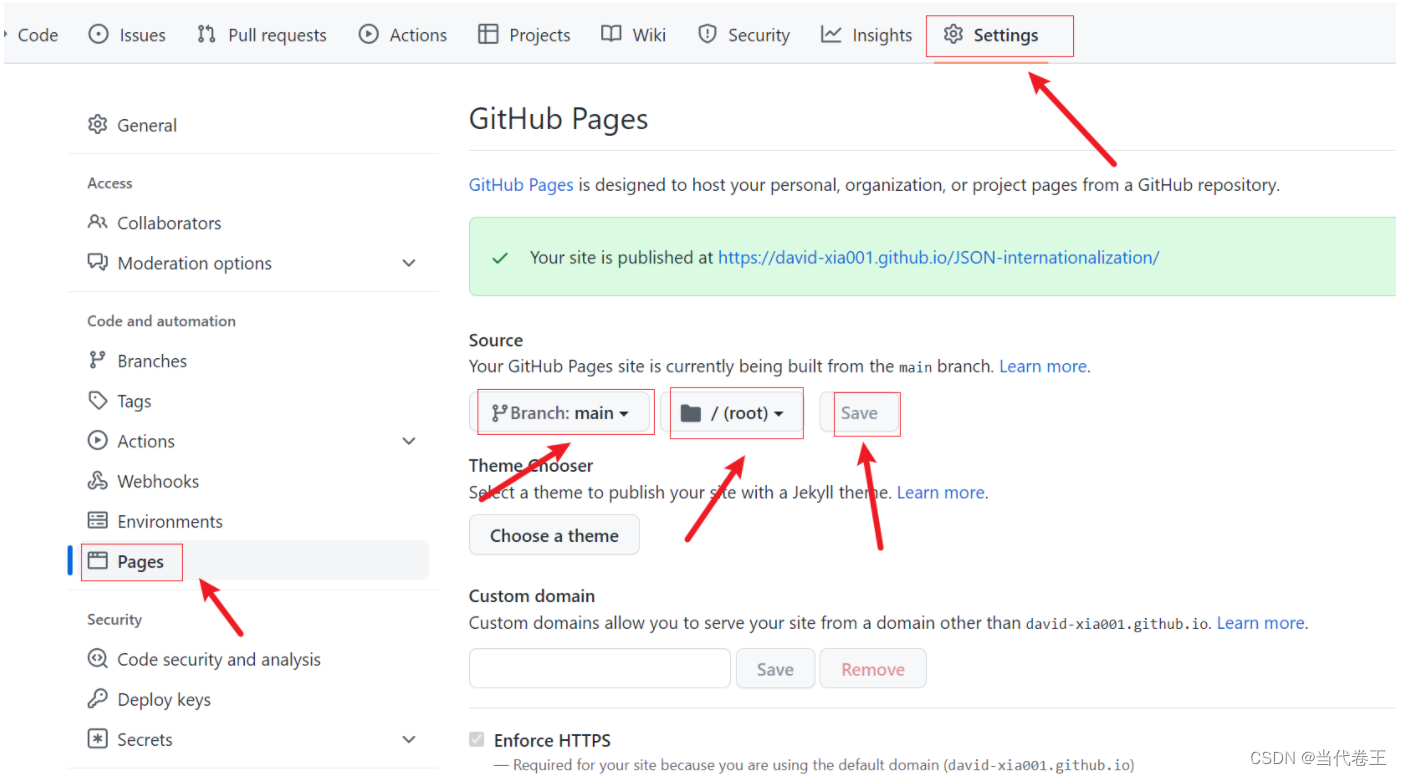Click the Moderation options comment icon
Screen dimensions: 1402x776
click(x=97, y=263)
